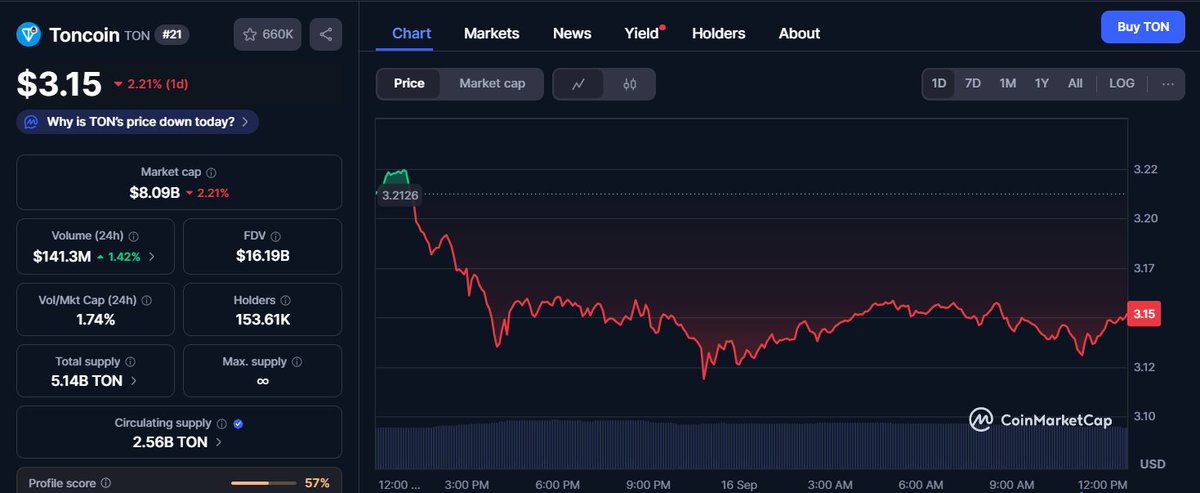Click the info icon beside Profile score
The image size is (1200, 493).
pyautogui.click(x=106, y=484)
